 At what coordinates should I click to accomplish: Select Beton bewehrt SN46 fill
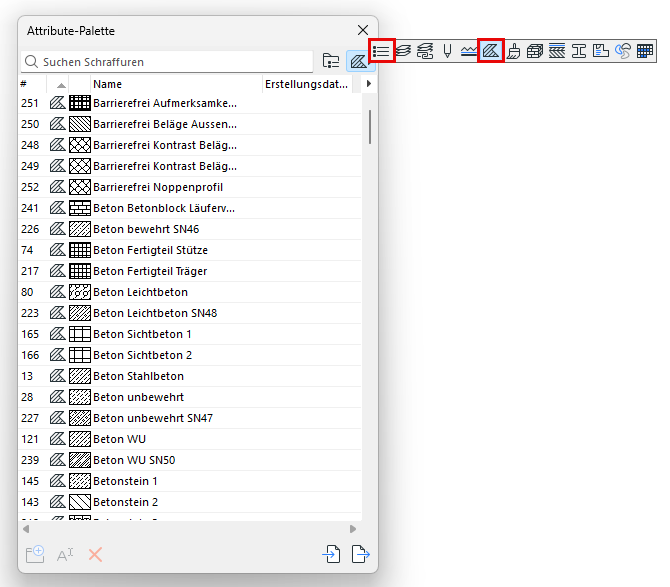(x=190, y=229)
